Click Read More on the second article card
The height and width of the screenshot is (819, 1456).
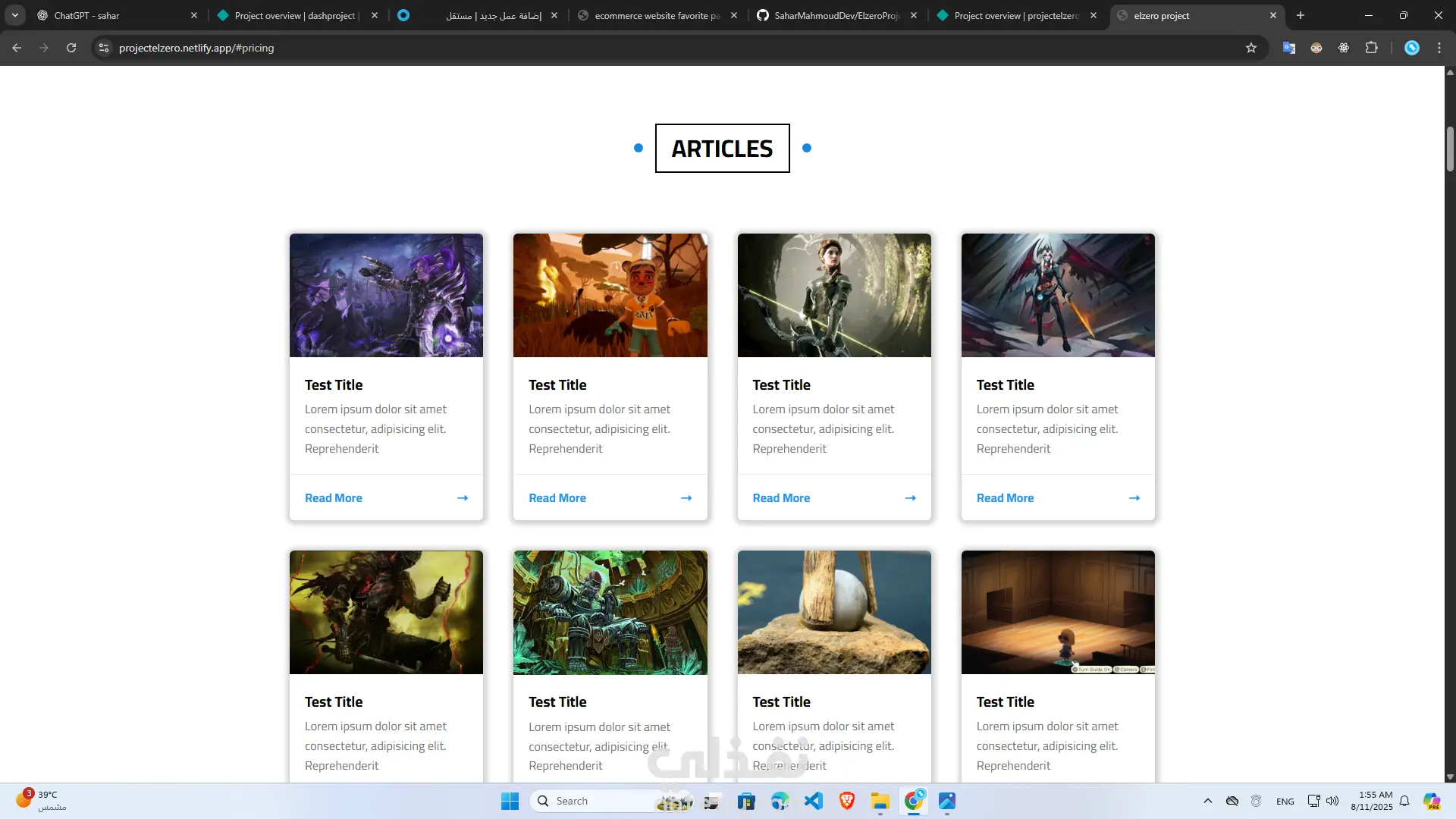[557, 498]
